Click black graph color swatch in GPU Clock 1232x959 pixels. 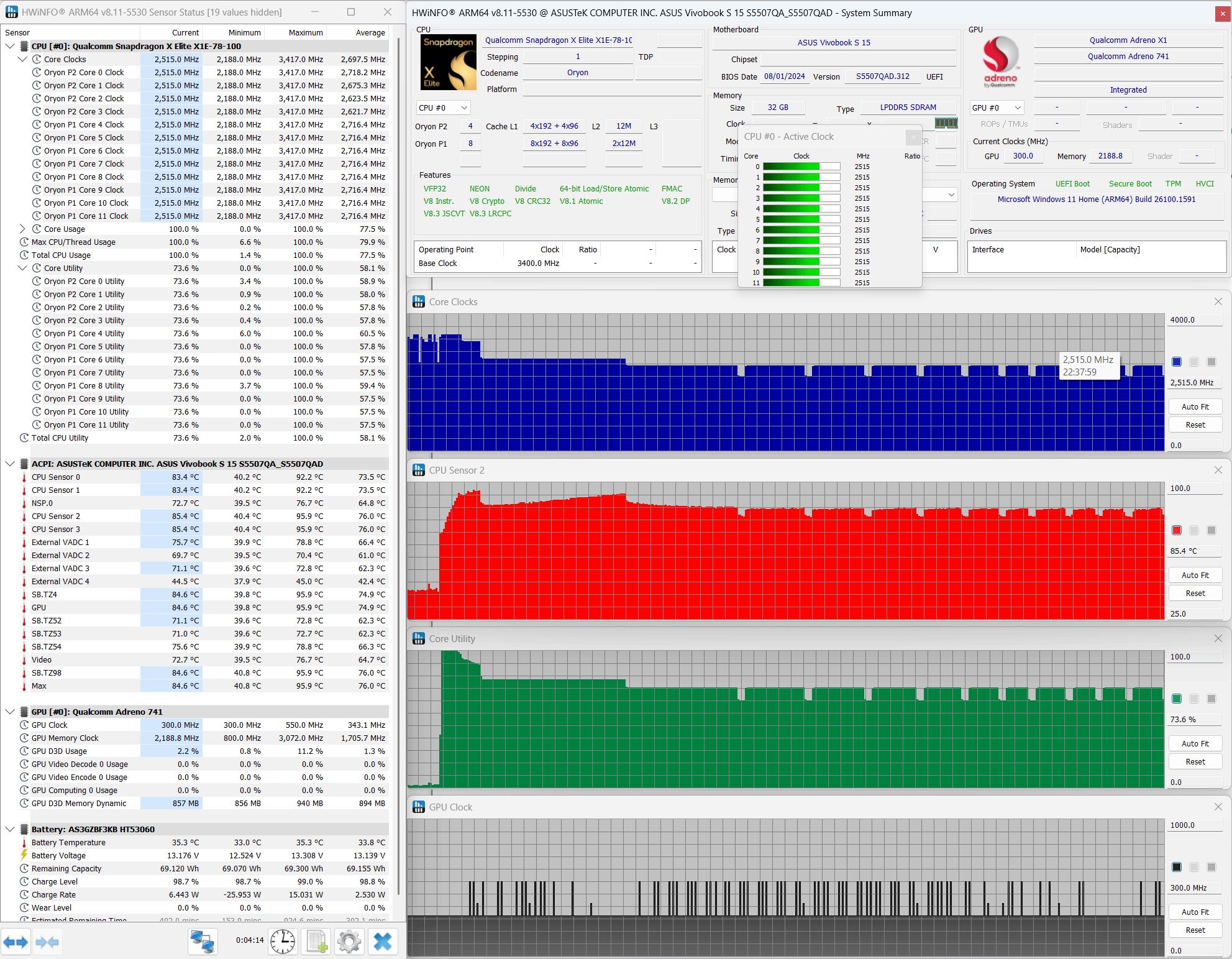pos(1177,867)
